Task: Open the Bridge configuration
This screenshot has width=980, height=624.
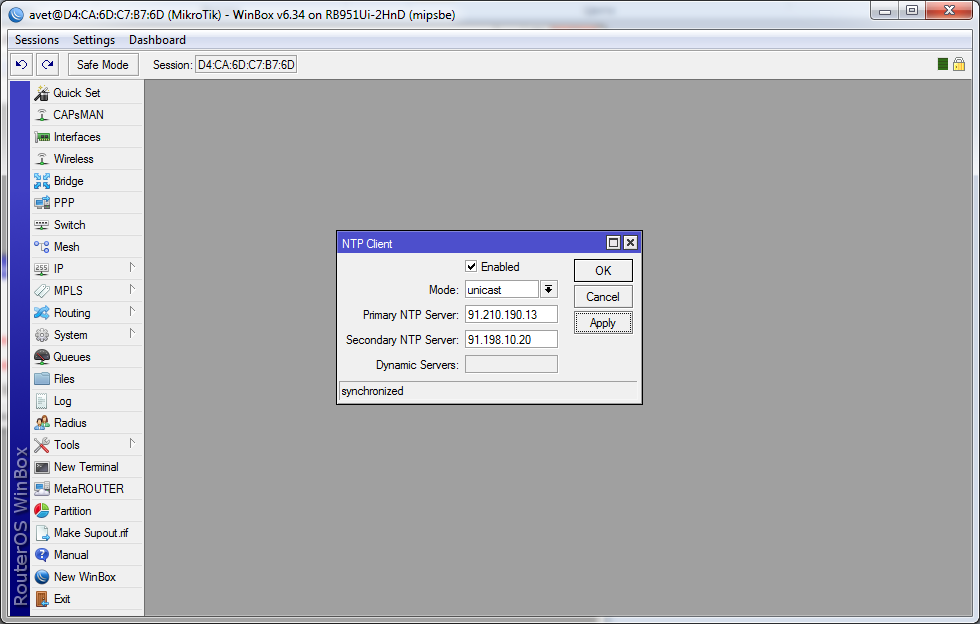Action: click(x=68, y=181)
